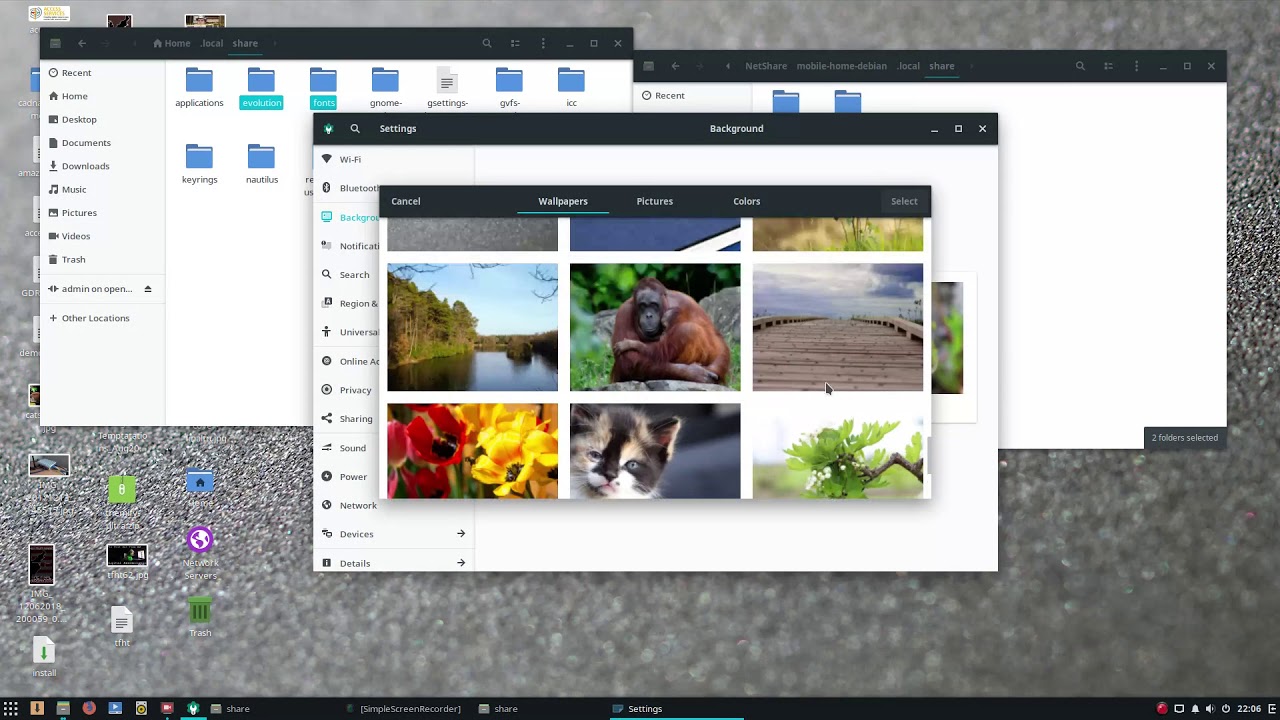Open the Notifications item in Settings sidebar

pyautogui.click(x=347, y=246)
